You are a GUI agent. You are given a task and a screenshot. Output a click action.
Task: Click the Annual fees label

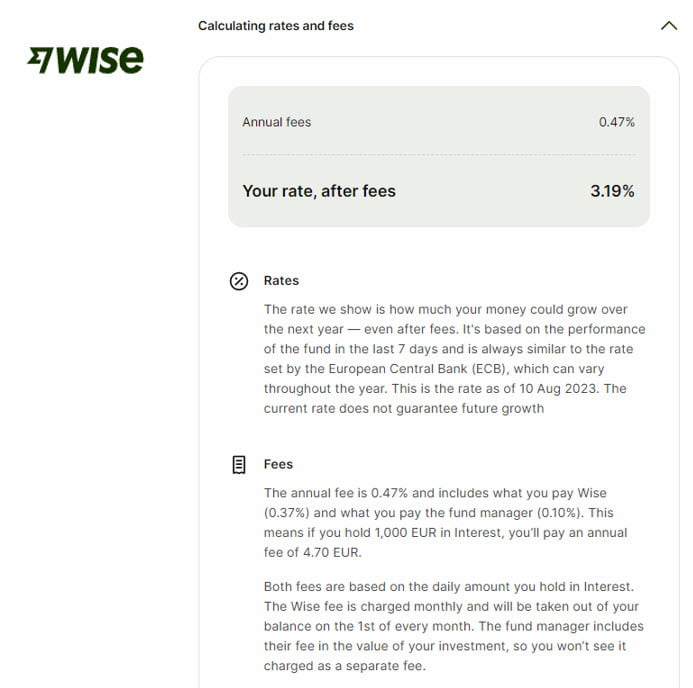(x=277, y=122)
